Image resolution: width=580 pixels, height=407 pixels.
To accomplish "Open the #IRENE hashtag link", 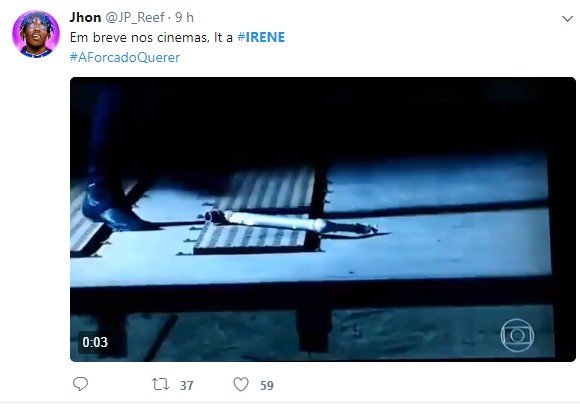I will [x=261, y=37].
